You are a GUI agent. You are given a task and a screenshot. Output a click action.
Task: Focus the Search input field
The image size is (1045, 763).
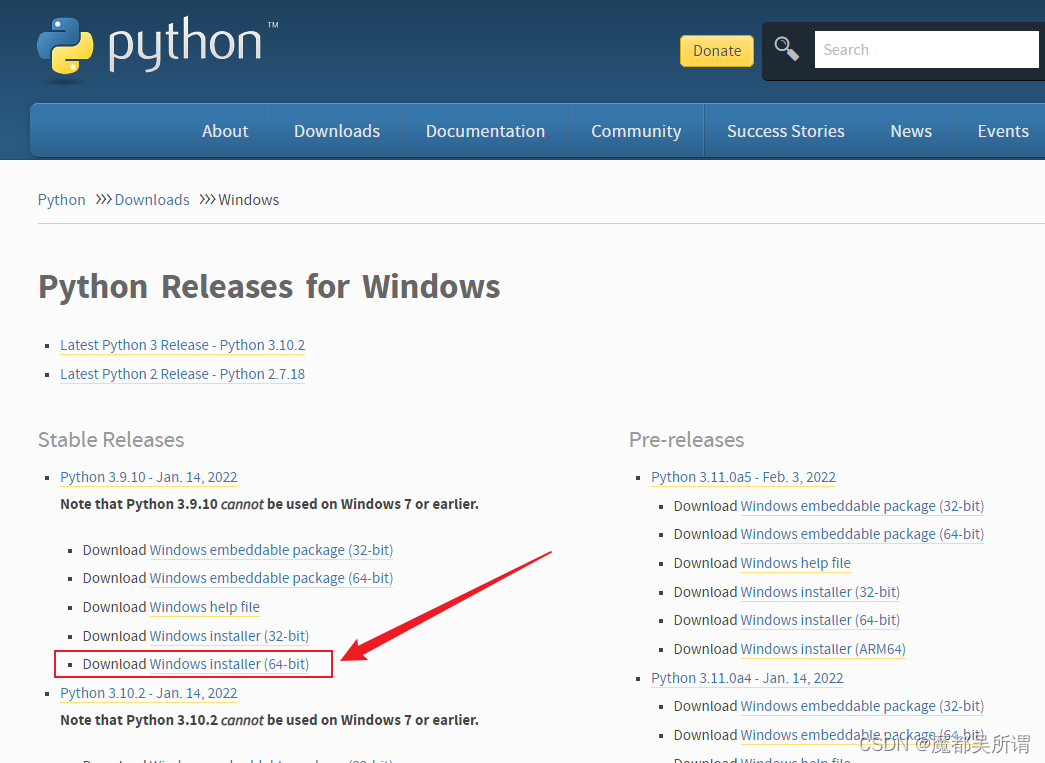click(926, 49)
